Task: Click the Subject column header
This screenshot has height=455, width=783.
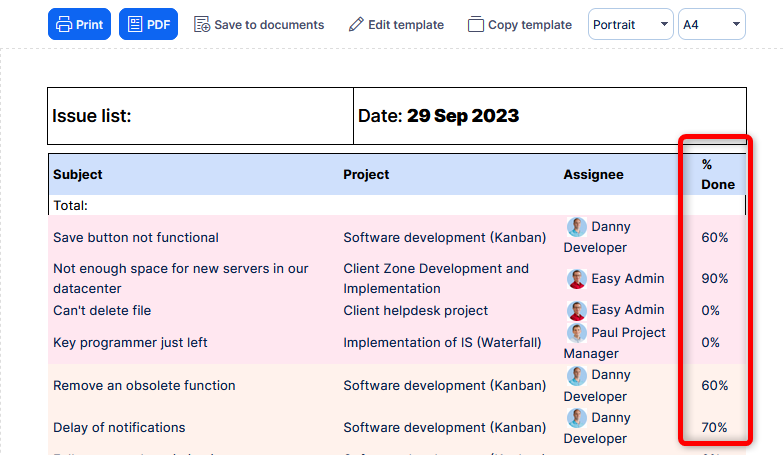Action: click(78, 174)
